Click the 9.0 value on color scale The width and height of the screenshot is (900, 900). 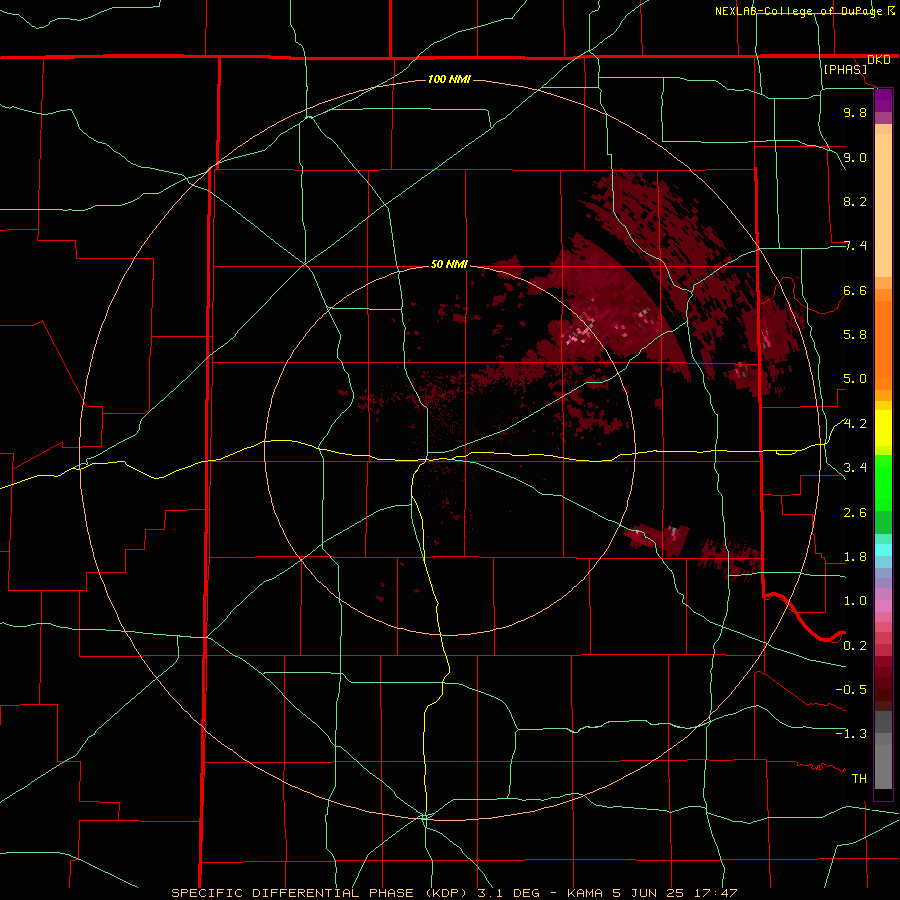(x=855, y=157)
